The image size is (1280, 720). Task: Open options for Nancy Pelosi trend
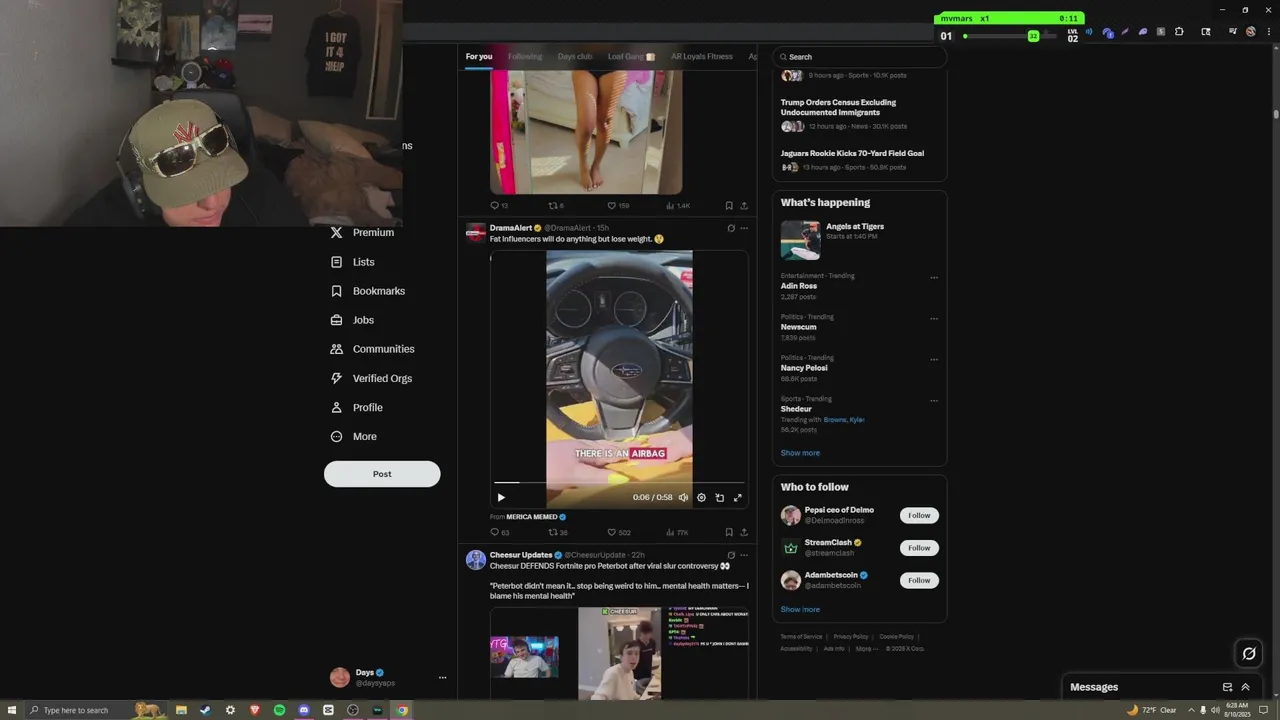click(934, 360)
